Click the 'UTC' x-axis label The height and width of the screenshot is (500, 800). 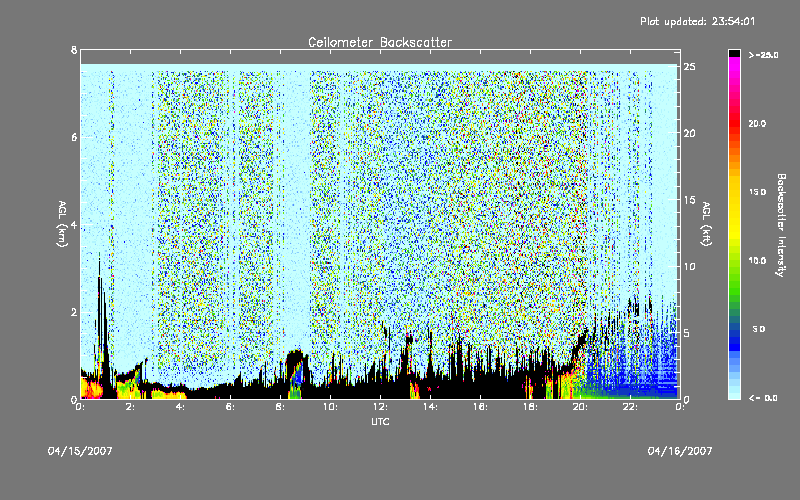click(380, 421)
